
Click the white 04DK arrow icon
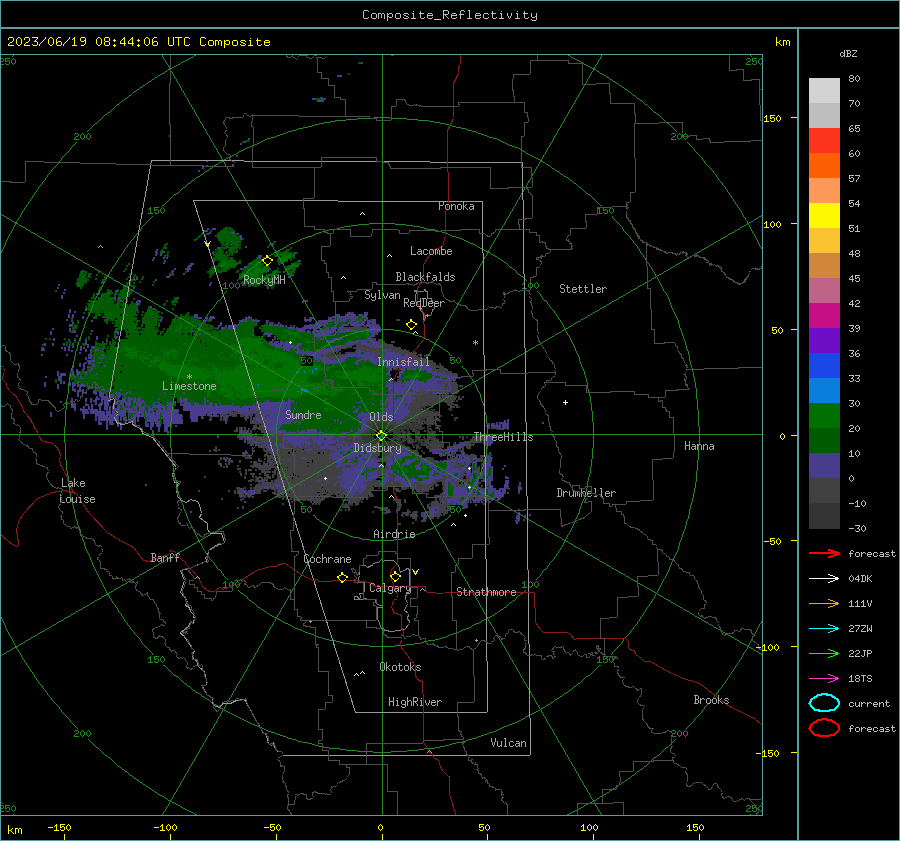click(x=824, y=578)
